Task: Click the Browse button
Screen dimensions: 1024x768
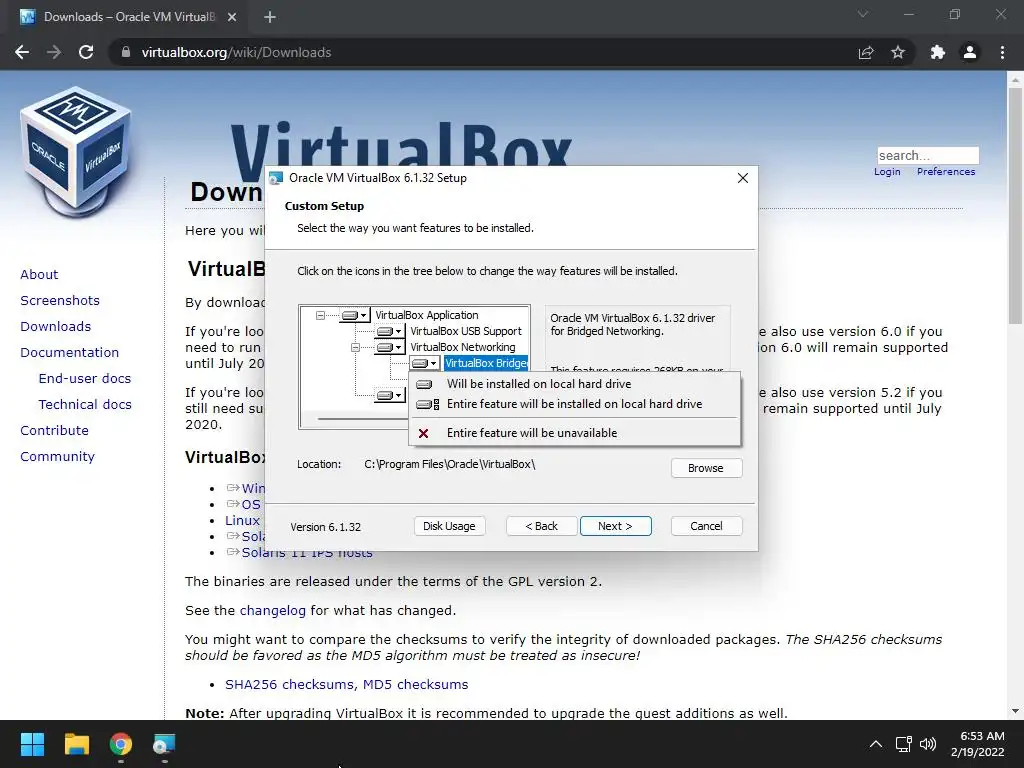Action: tap(706, 468)
